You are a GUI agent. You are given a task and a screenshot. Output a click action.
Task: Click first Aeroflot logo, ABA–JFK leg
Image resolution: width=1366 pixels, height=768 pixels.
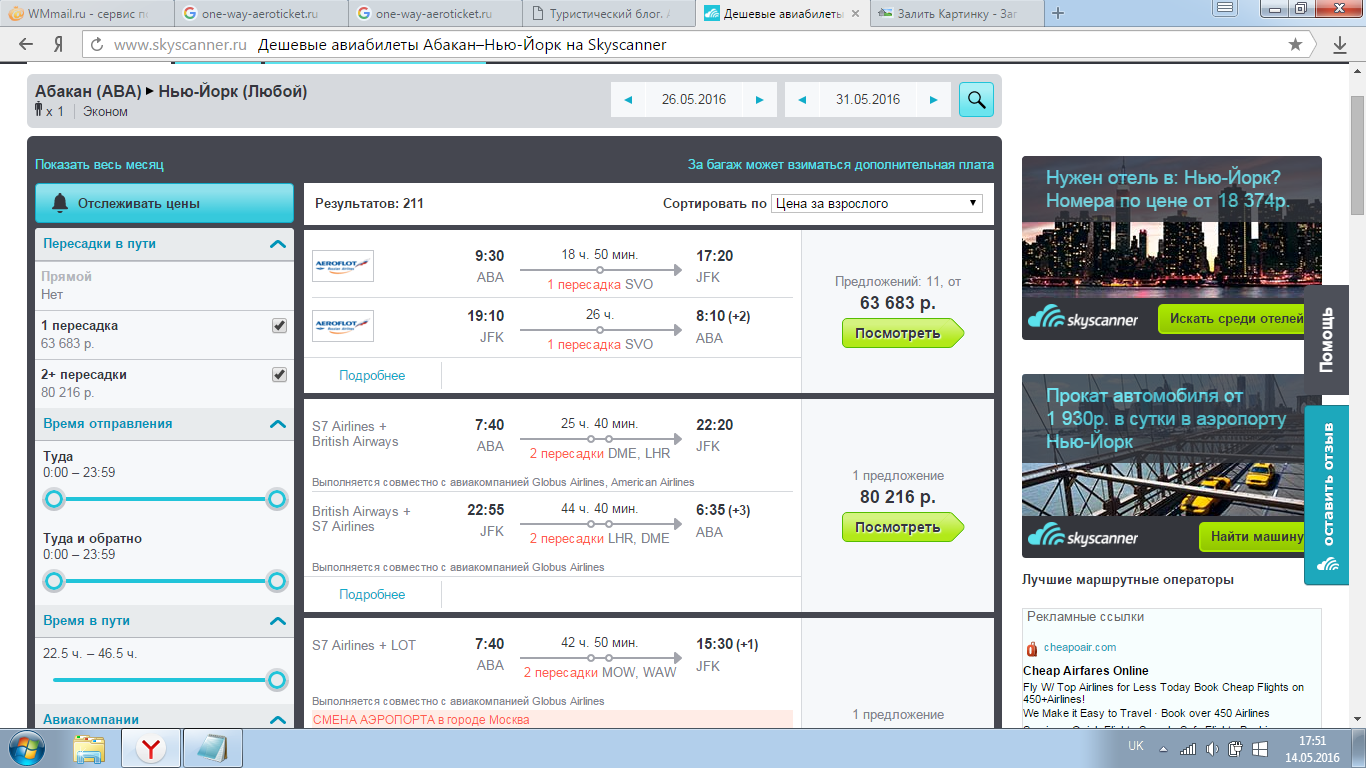tap(343, 266)
